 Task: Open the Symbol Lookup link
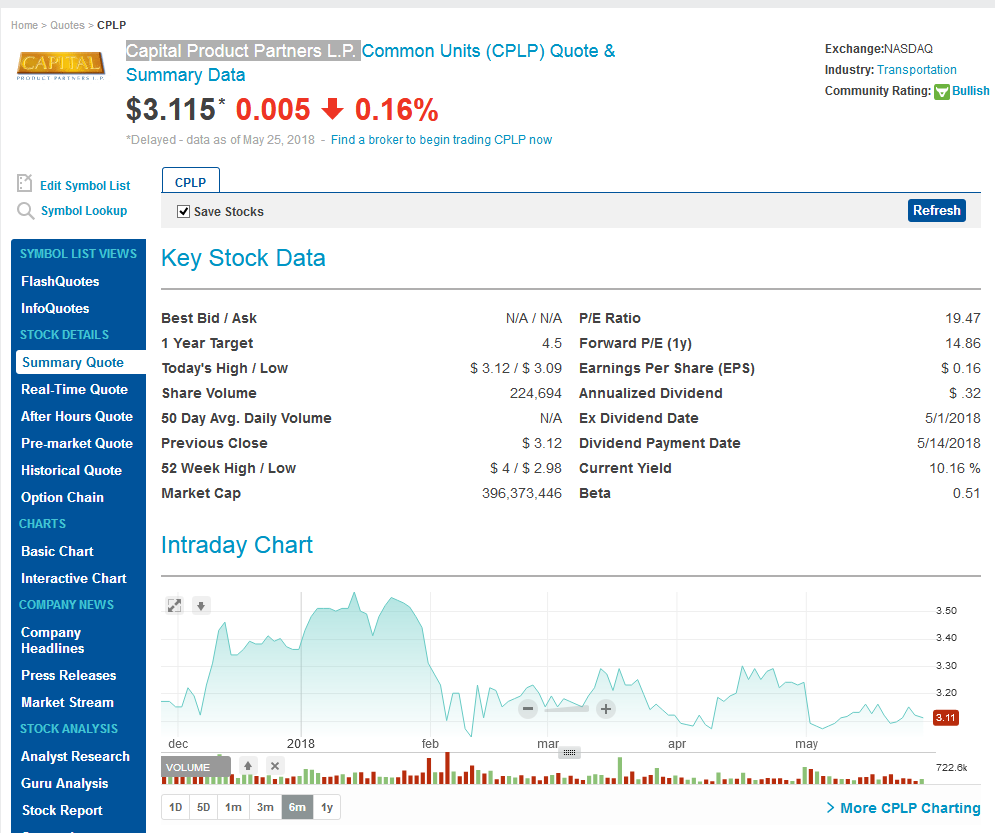[84, 211]
